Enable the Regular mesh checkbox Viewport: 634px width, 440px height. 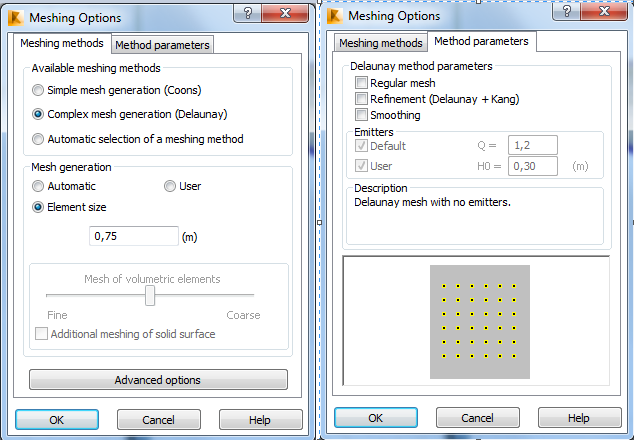pos(361,83)
